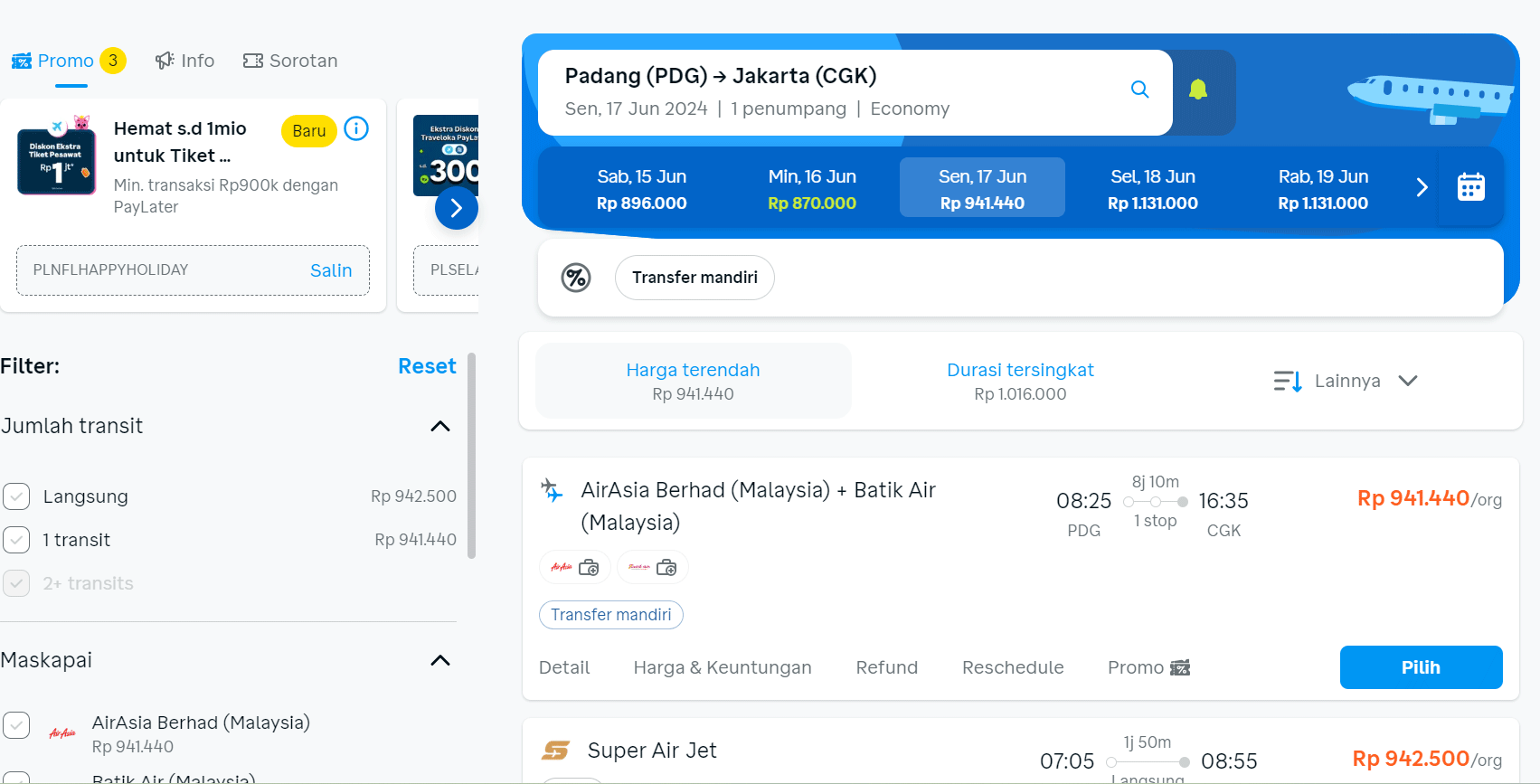Viewport: 1540px width, 784px height.
Task: Tick the 1 transit checkbox
Action: click(16, 540)
